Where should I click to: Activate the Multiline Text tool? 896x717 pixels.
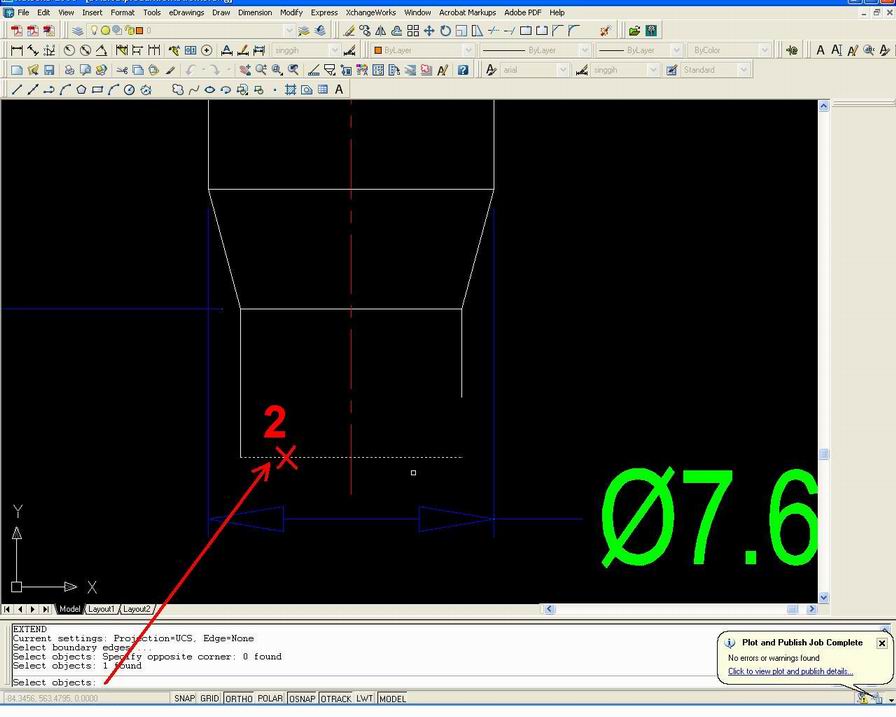pos(340,89)
